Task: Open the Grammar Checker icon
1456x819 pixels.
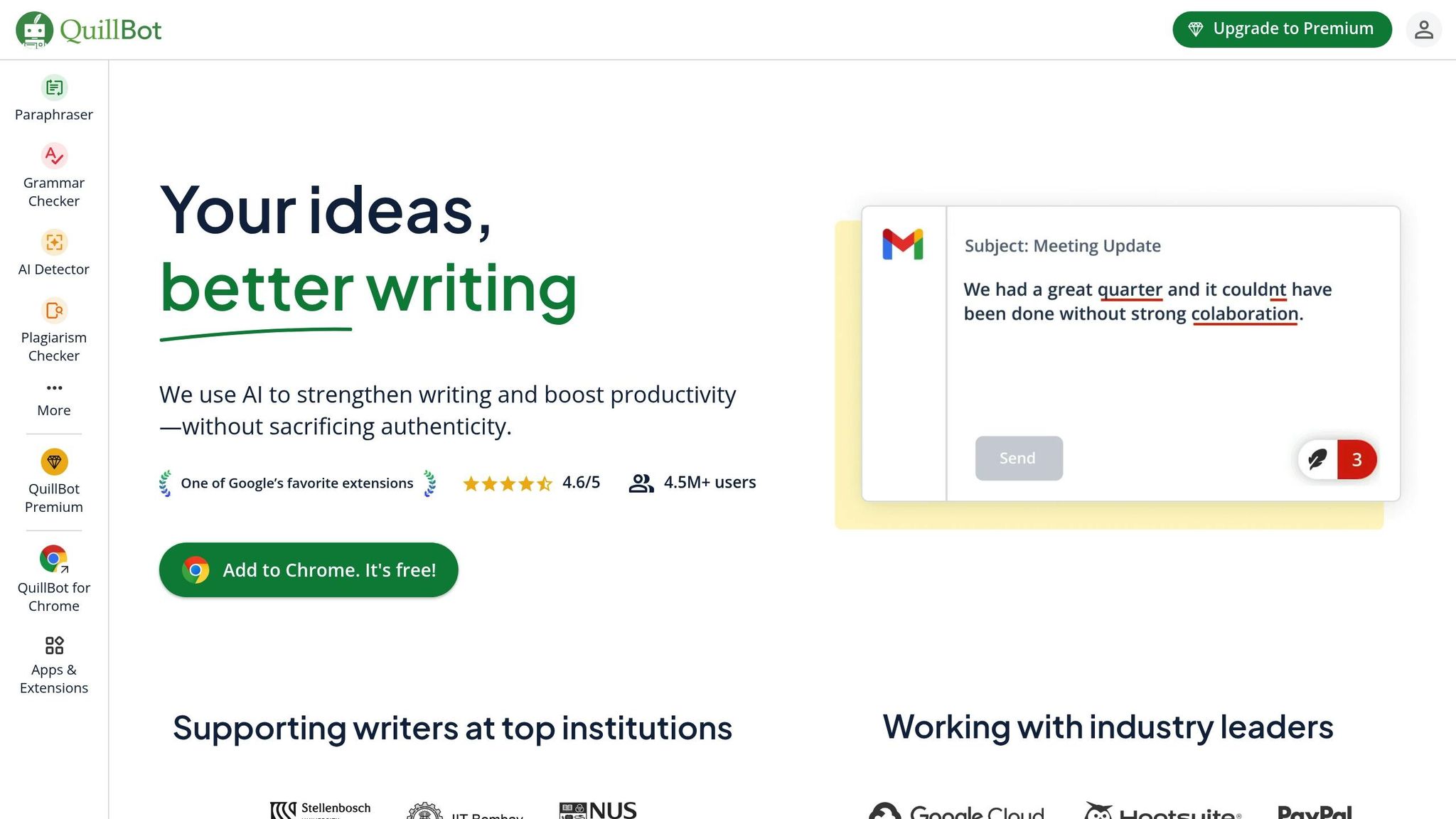Action: [x=54, y=156]
